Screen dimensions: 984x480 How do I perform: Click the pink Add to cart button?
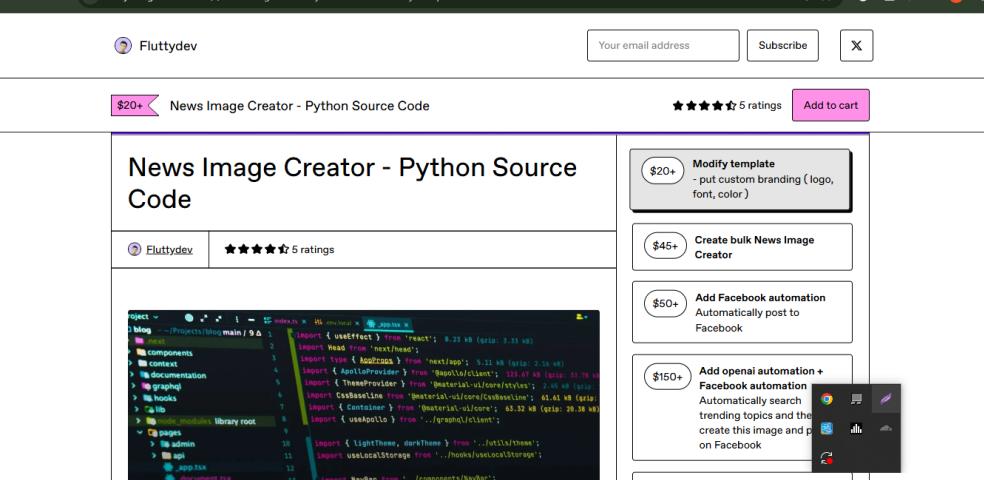pyautogui.click(x=830, y=105)
